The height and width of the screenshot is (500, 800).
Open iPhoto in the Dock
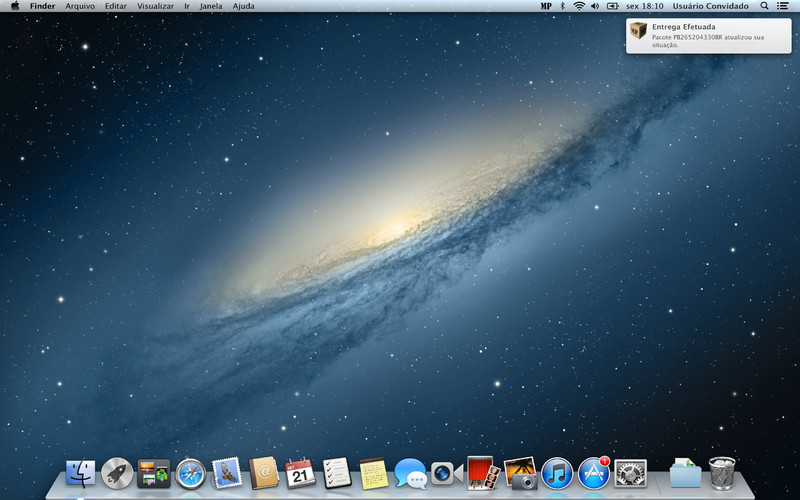(520, 473)
